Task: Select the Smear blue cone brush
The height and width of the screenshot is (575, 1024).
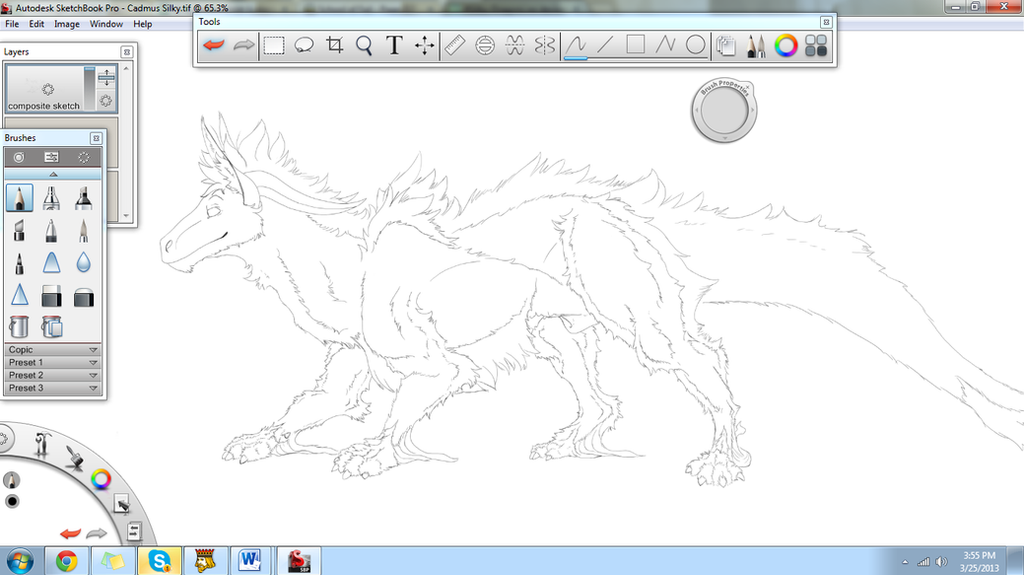Action: [52, 263]
